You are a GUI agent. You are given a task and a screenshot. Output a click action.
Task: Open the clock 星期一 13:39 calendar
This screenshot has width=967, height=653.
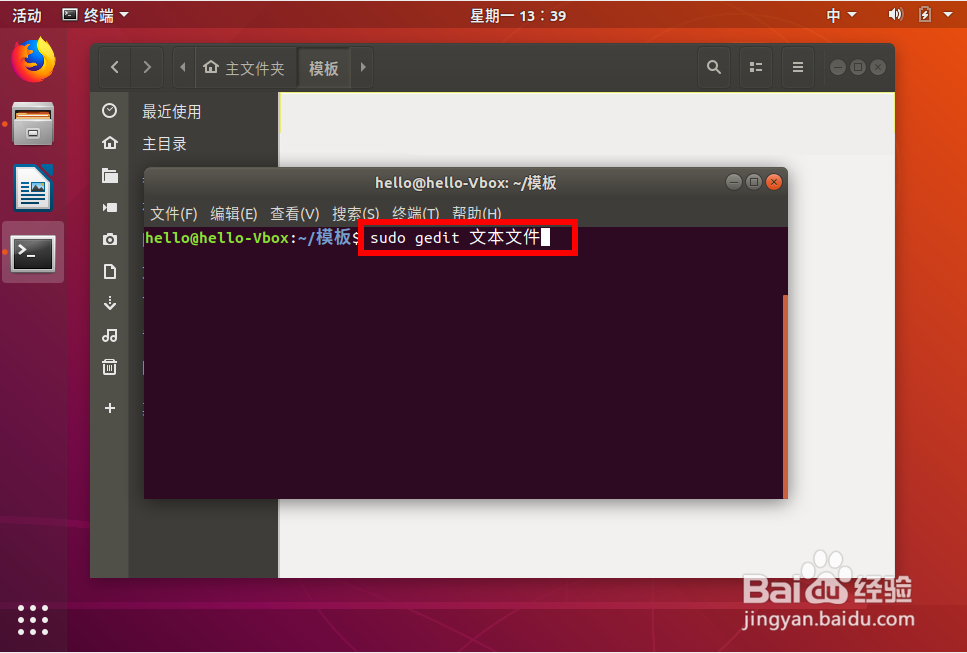click(x=517, y=15)
